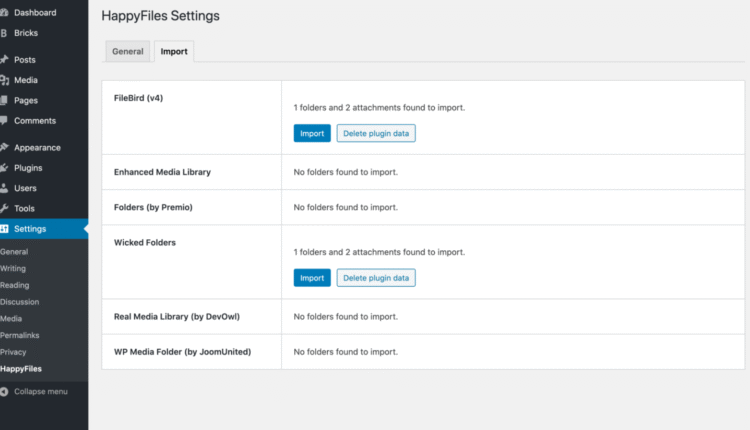Click the Comments bubble icon

tap(4, 121)
